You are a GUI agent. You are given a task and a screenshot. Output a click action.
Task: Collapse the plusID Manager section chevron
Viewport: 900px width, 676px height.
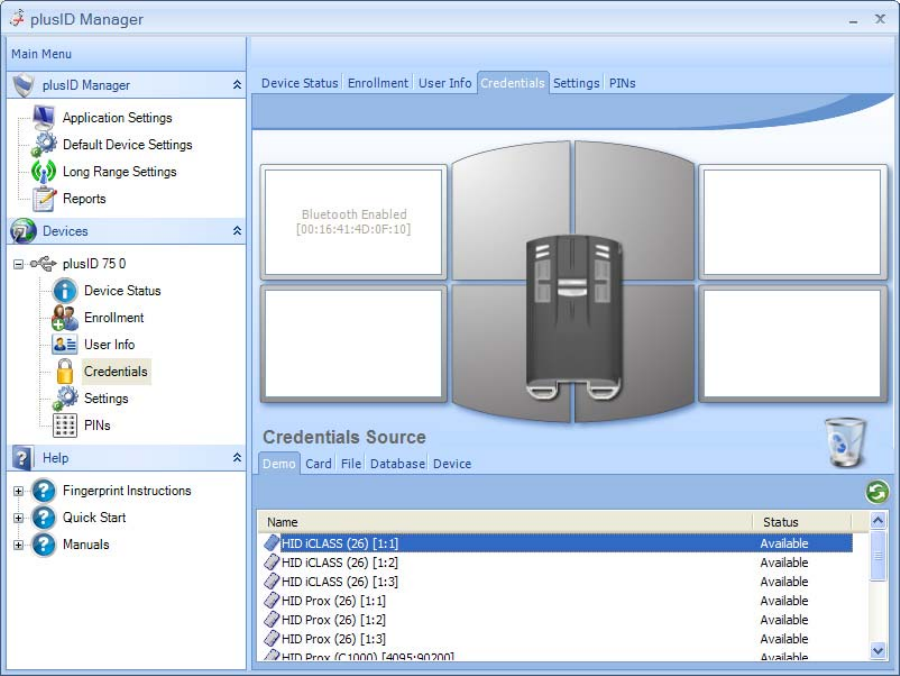(236, 85)
